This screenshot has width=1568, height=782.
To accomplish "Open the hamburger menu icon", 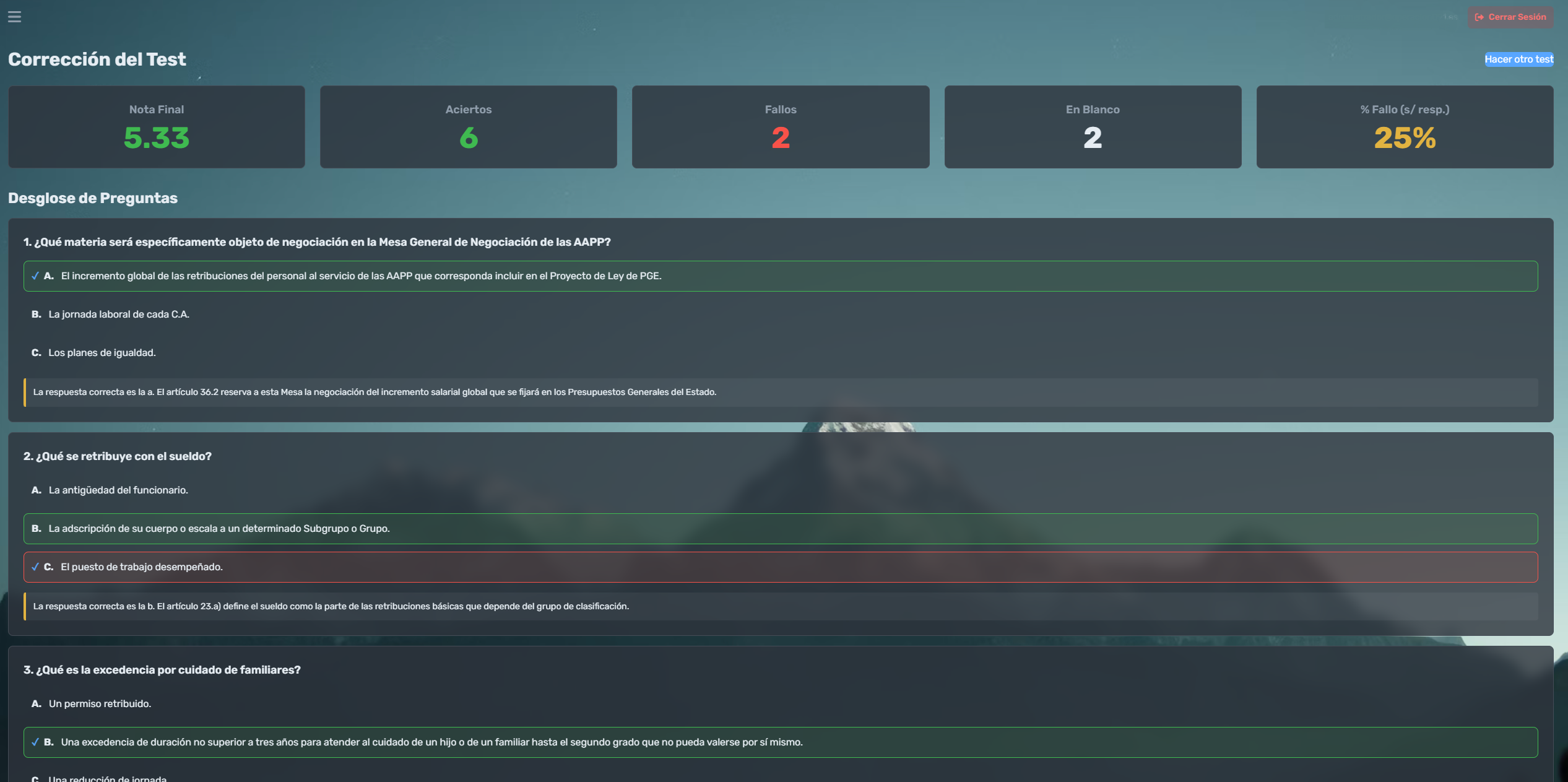I will pyautogui.click(x=14, y=17).
